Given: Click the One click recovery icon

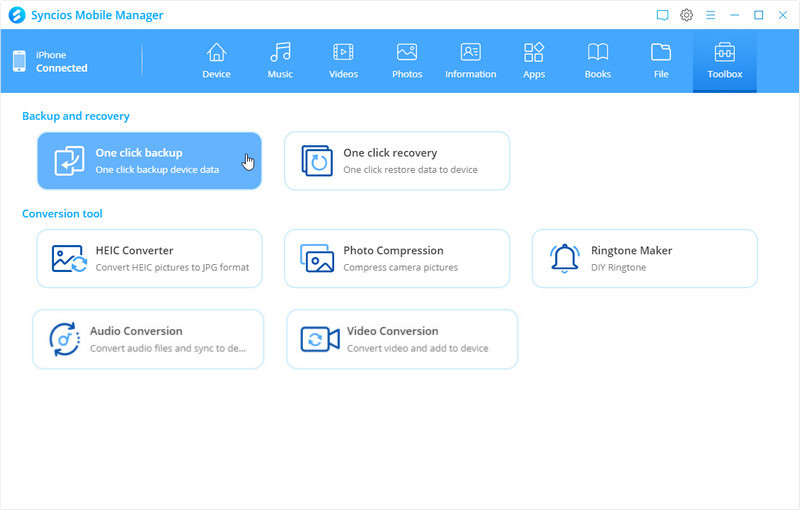Looking at the screenshot, I should click(x=317, y=161).
